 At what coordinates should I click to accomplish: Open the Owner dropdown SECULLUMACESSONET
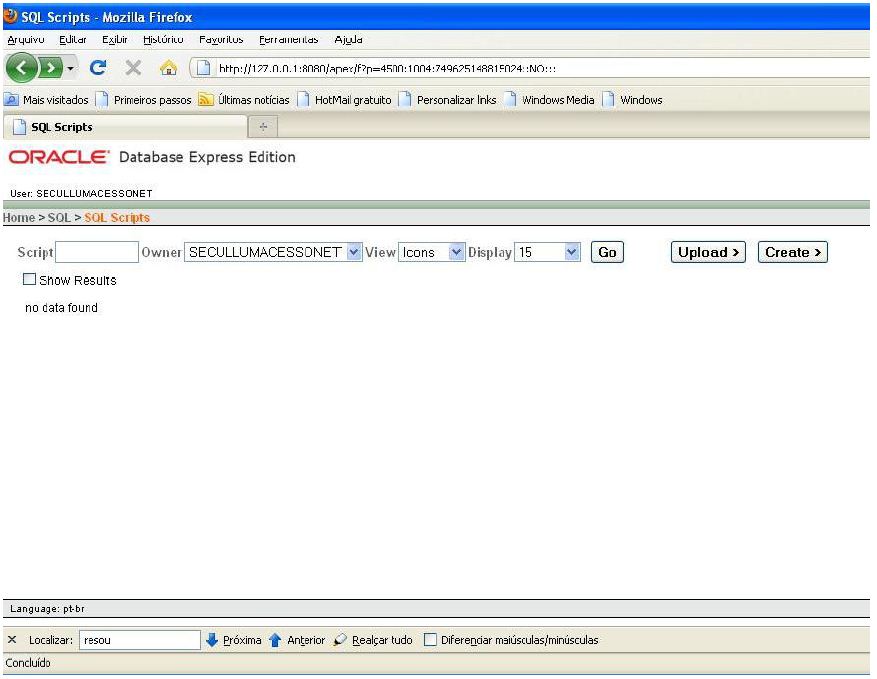point(273,252)
